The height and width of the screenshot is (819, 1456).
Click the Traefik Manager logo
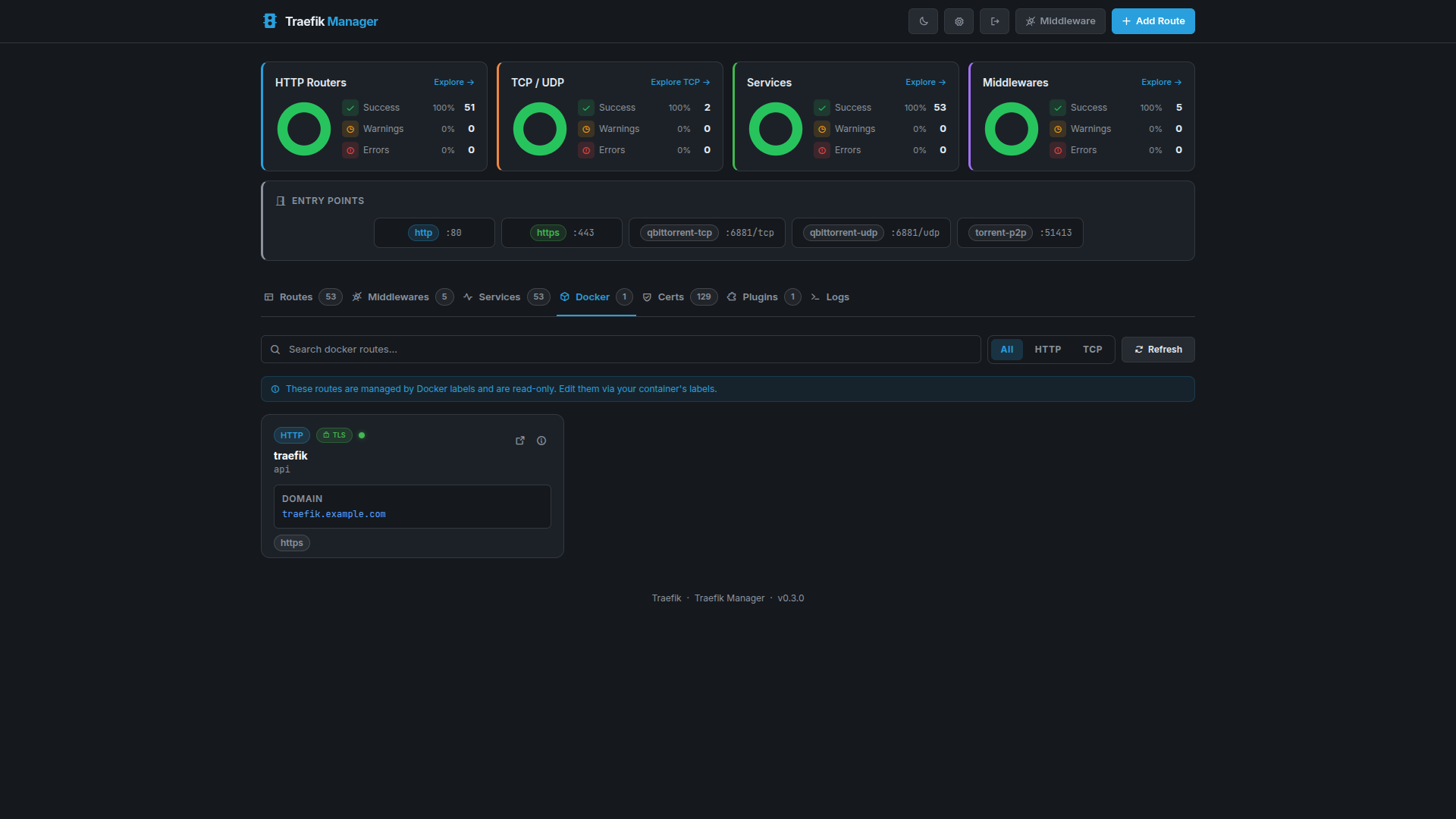319,21
